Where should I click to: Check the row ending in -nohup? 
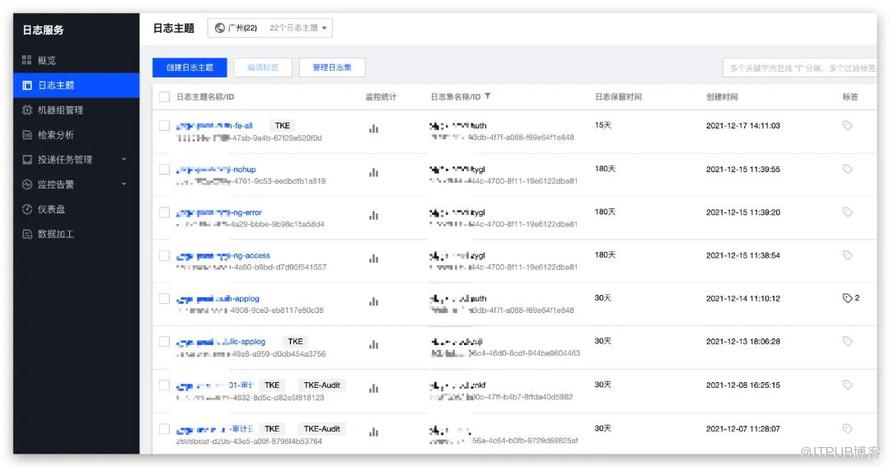click(x=165, y=169)
